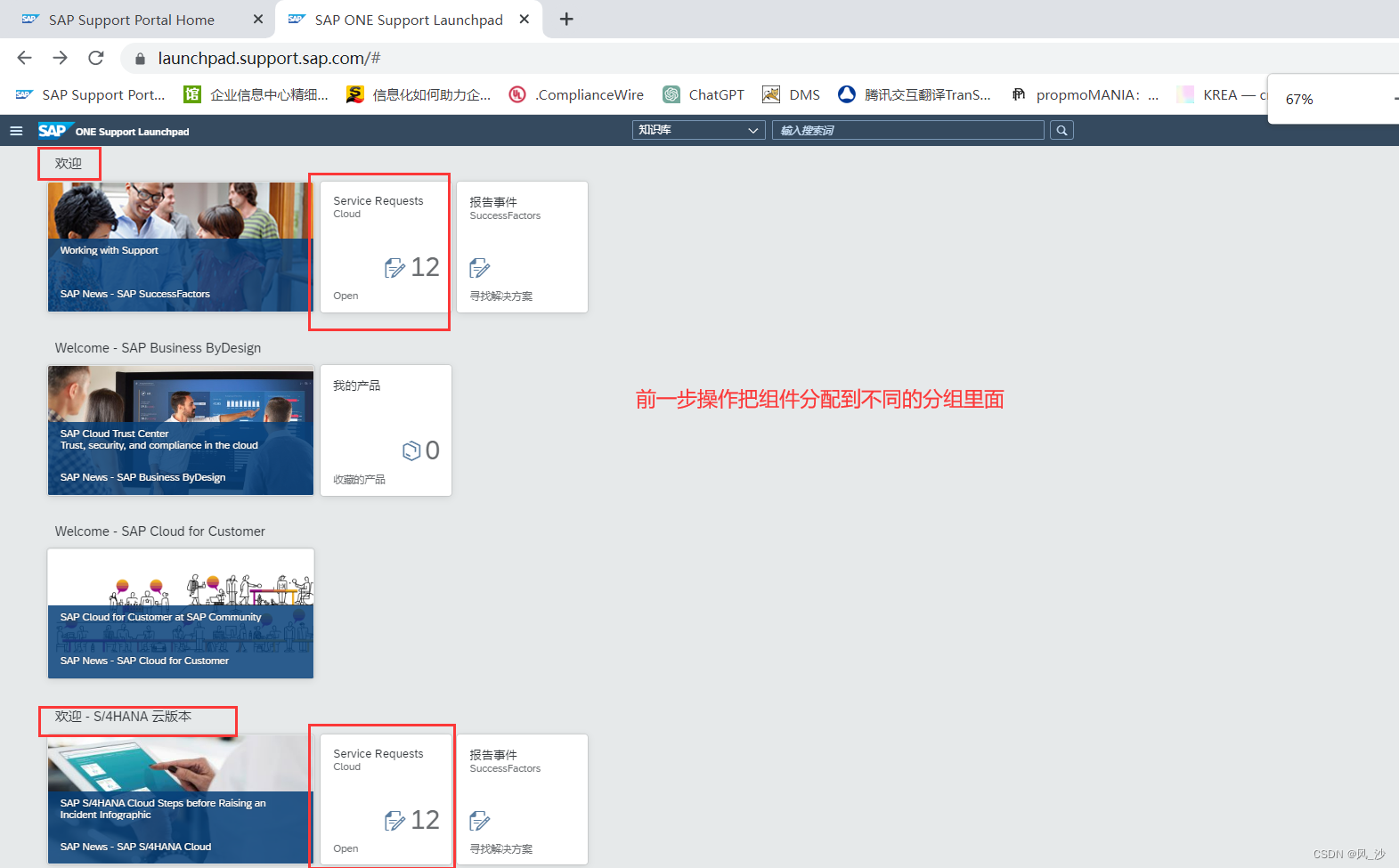Screen dimensions: 1399x868
Task: Open the 报告事件 SuccessFactors tile under 欢迎
Action: (522, 247)
